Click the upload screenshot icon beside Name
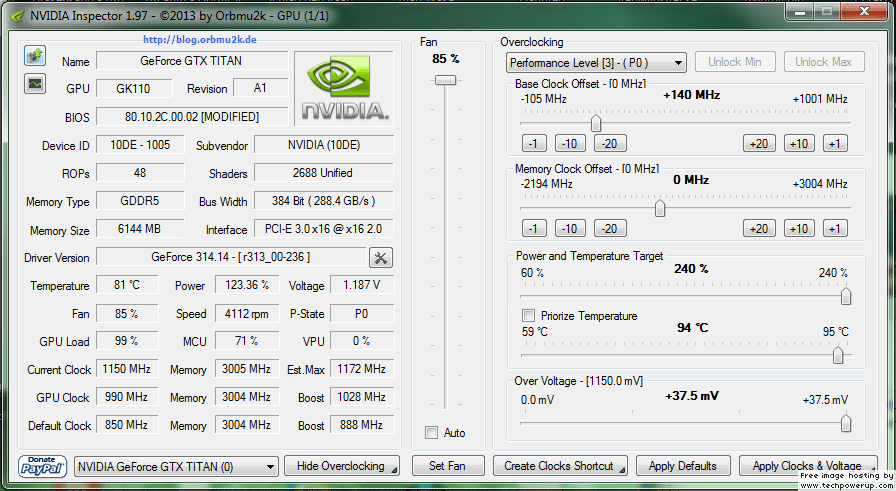 coord(35,56)
